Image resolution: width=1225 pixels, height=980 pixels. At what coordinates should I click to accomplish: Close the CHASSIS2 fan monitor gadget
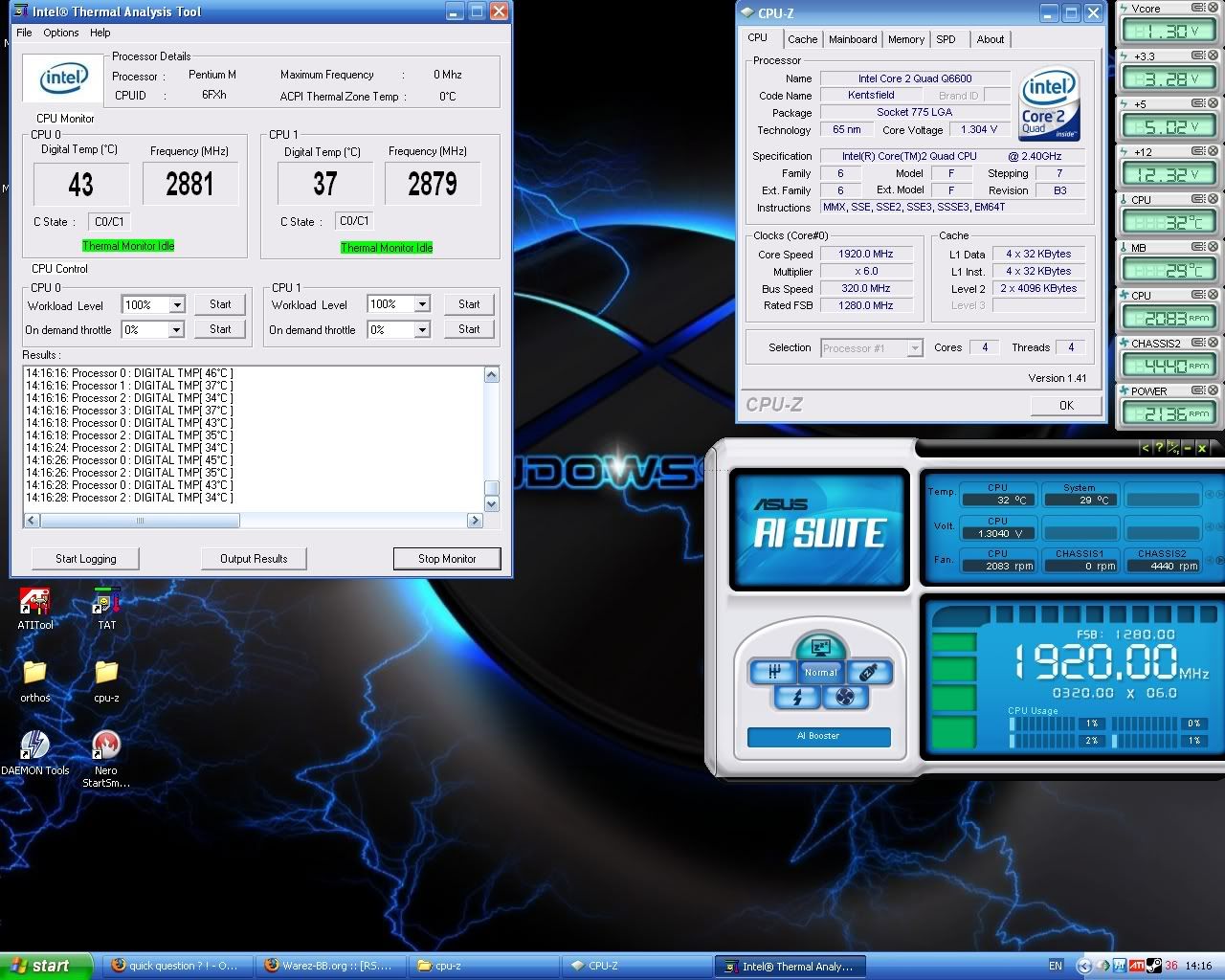[x=1213, y=343]
